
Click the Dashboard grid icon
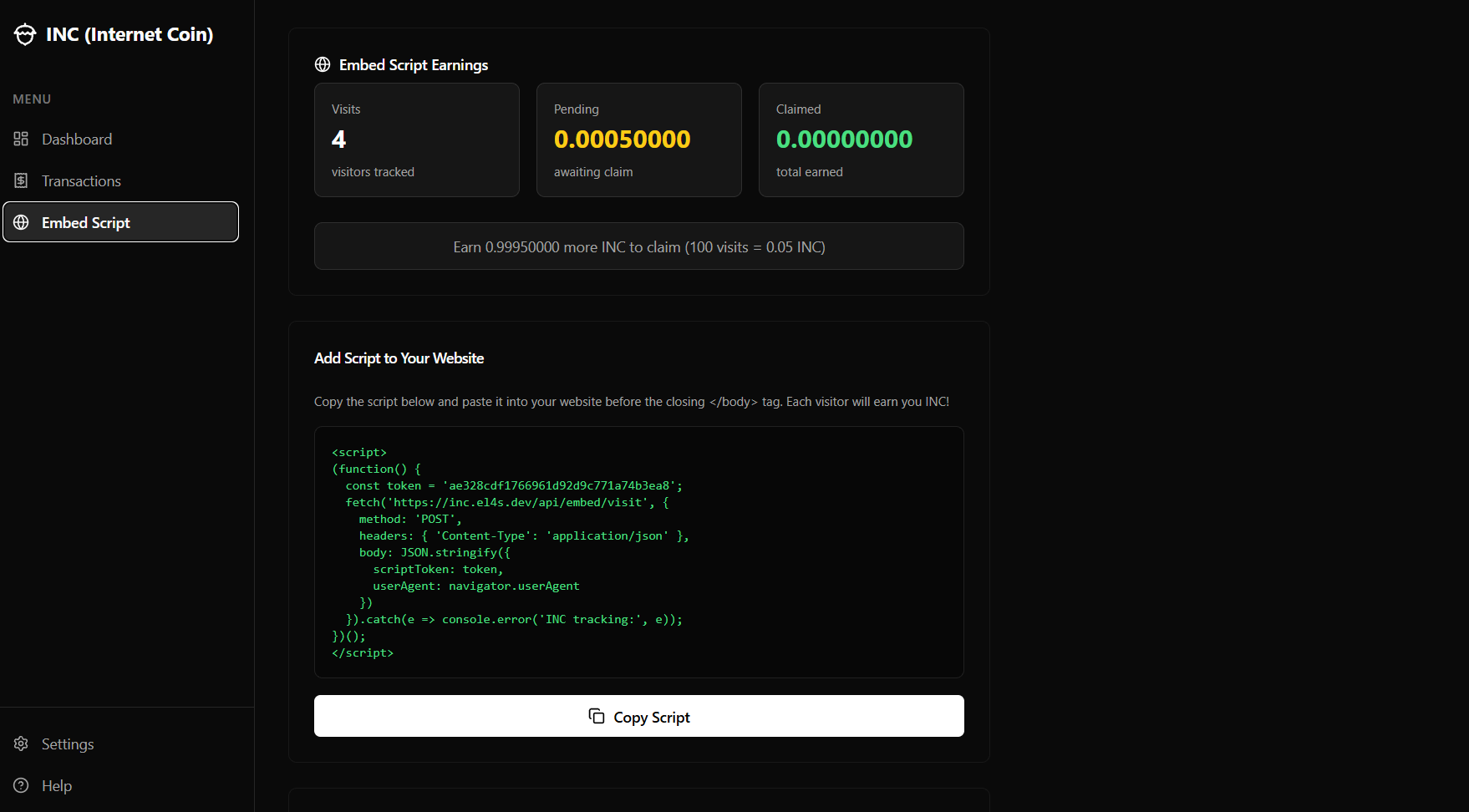click(x=21, y=139)
